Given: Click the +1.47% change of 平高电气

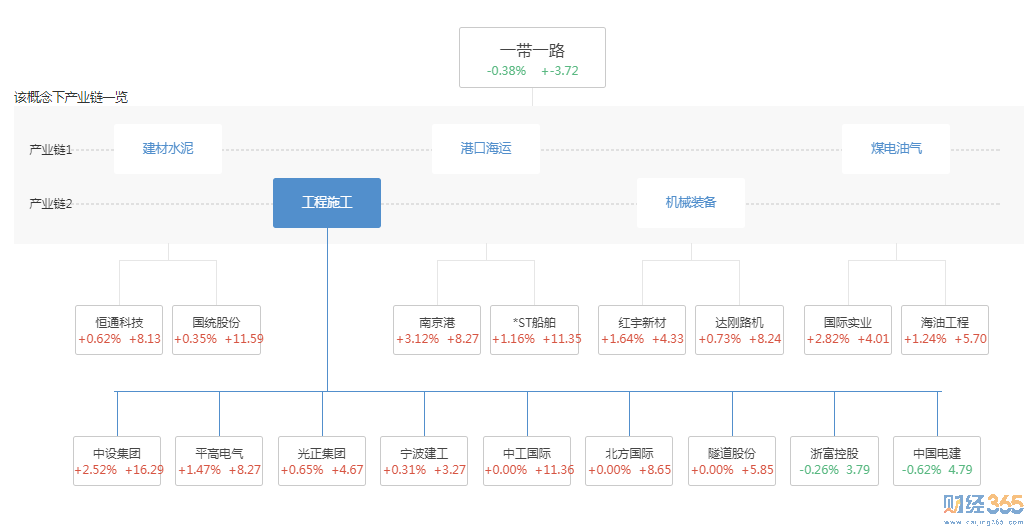Looking at the screenshot, I should [x=199, y=470].
